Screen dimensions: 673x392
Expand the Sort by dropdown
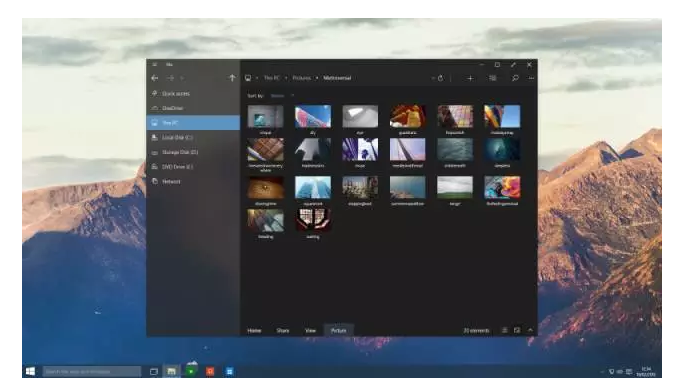pos(282,96)
